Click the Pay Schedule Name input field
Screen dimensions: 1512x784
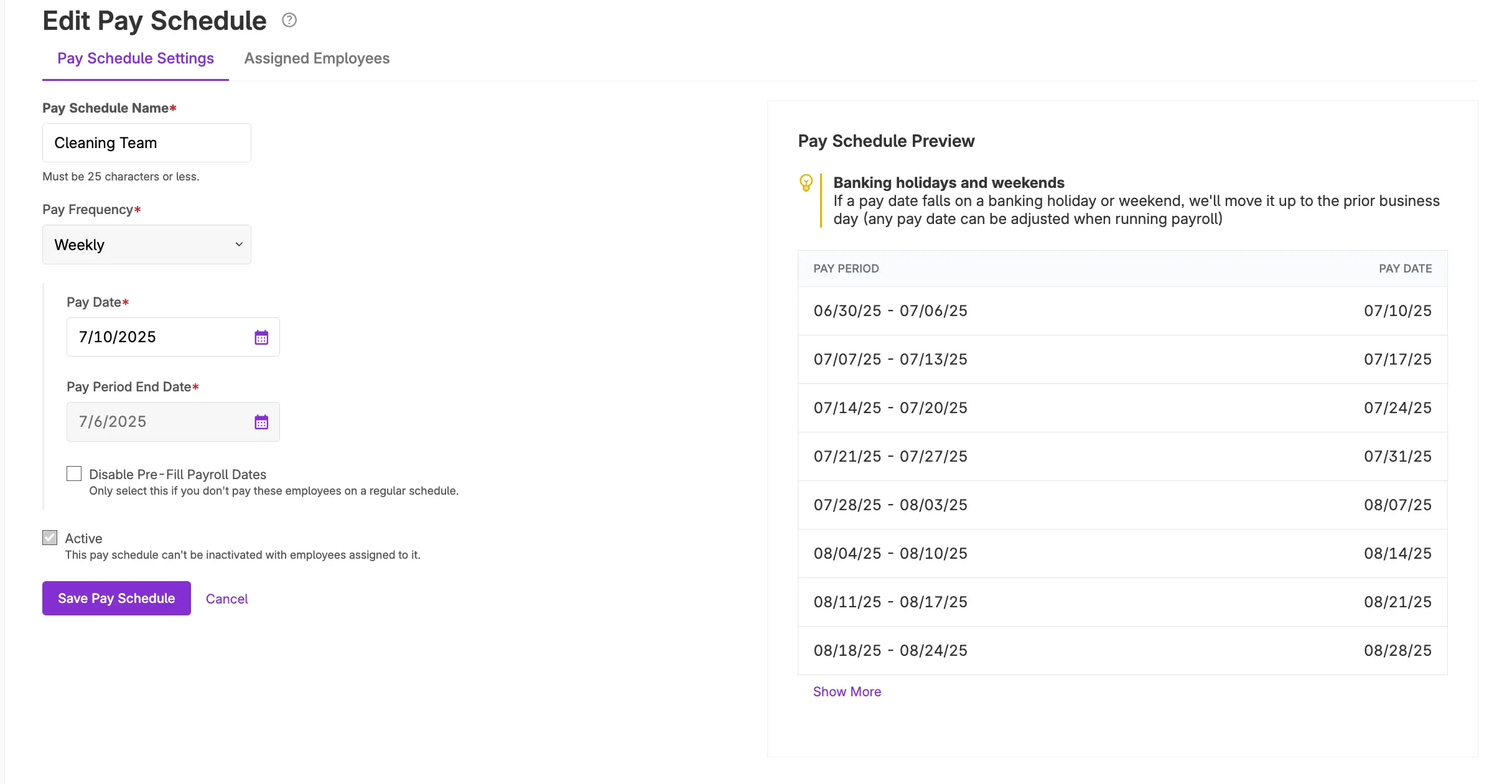(x=147, y=143)
